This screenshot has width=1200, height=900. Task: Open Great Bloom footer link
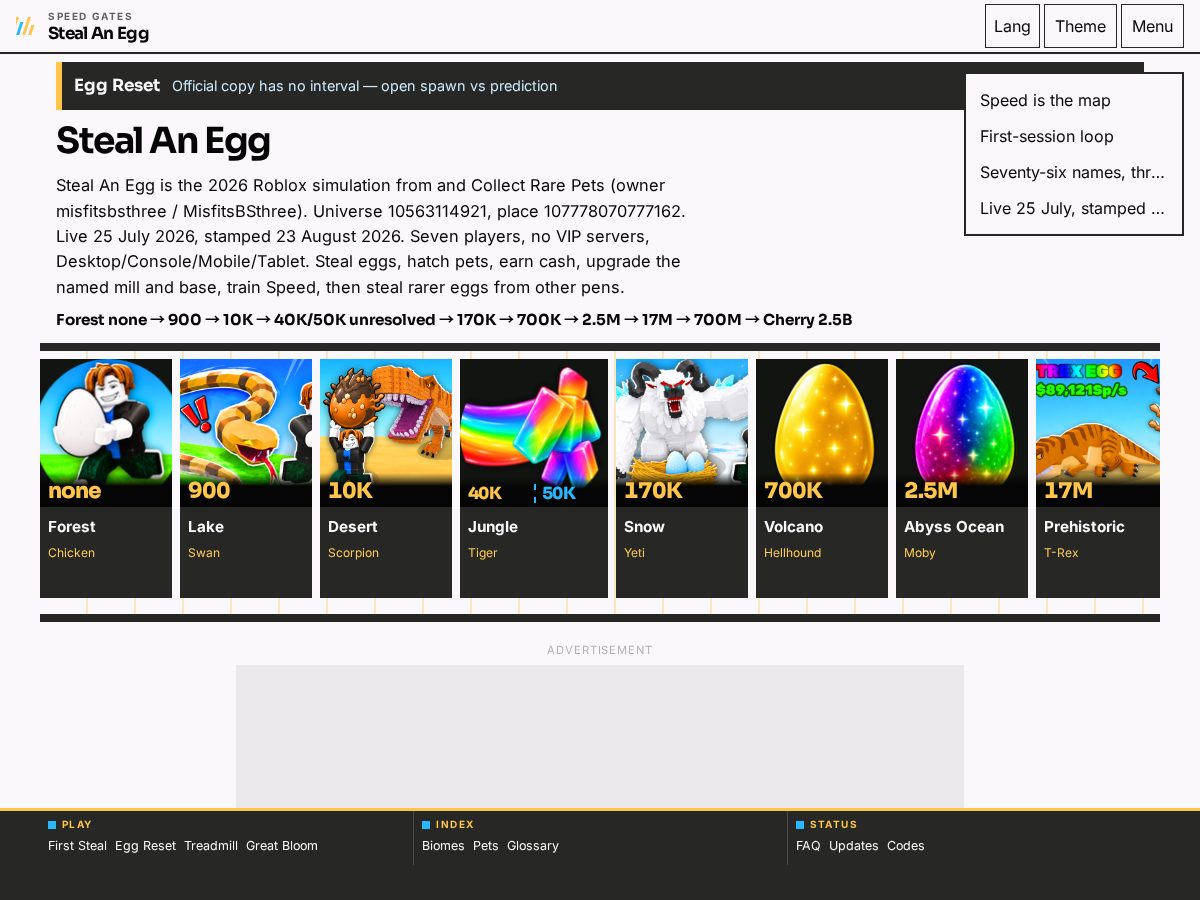282,846
